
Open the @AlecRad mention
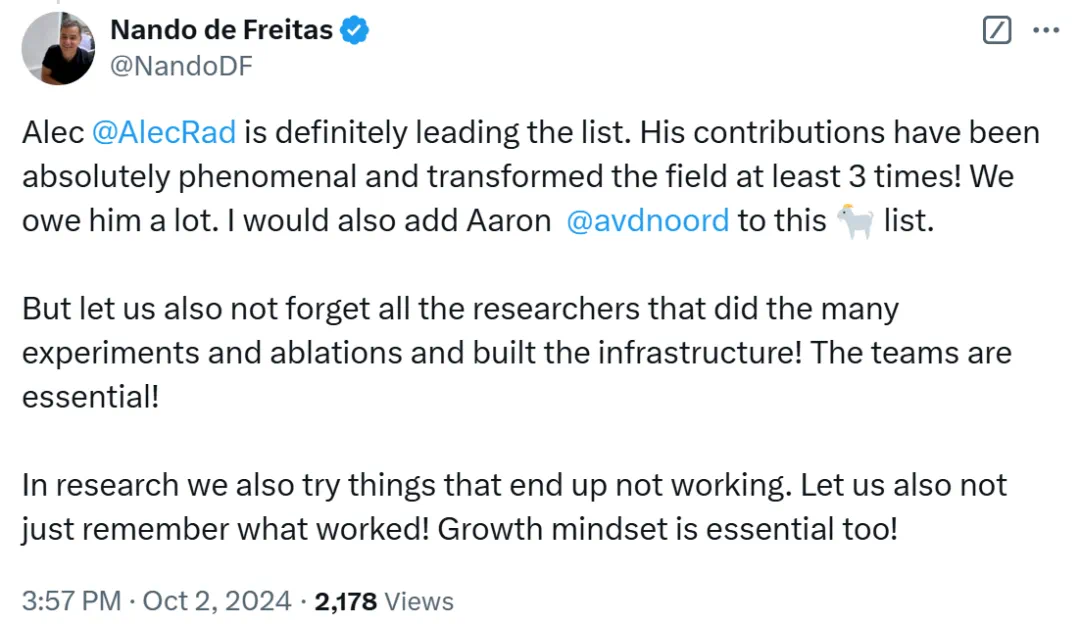164,132
